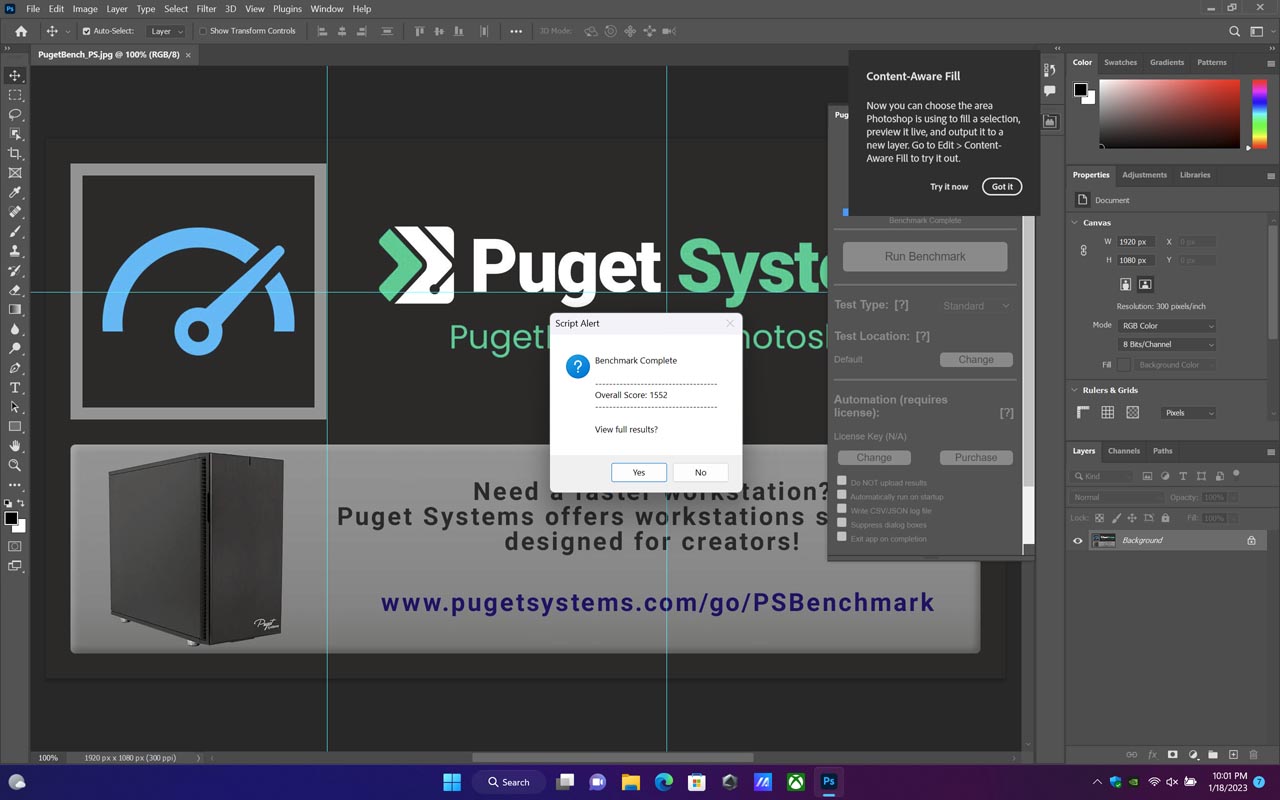
Task: Open the Auto-Select Layer dropdown
Action: click(166, 31)
